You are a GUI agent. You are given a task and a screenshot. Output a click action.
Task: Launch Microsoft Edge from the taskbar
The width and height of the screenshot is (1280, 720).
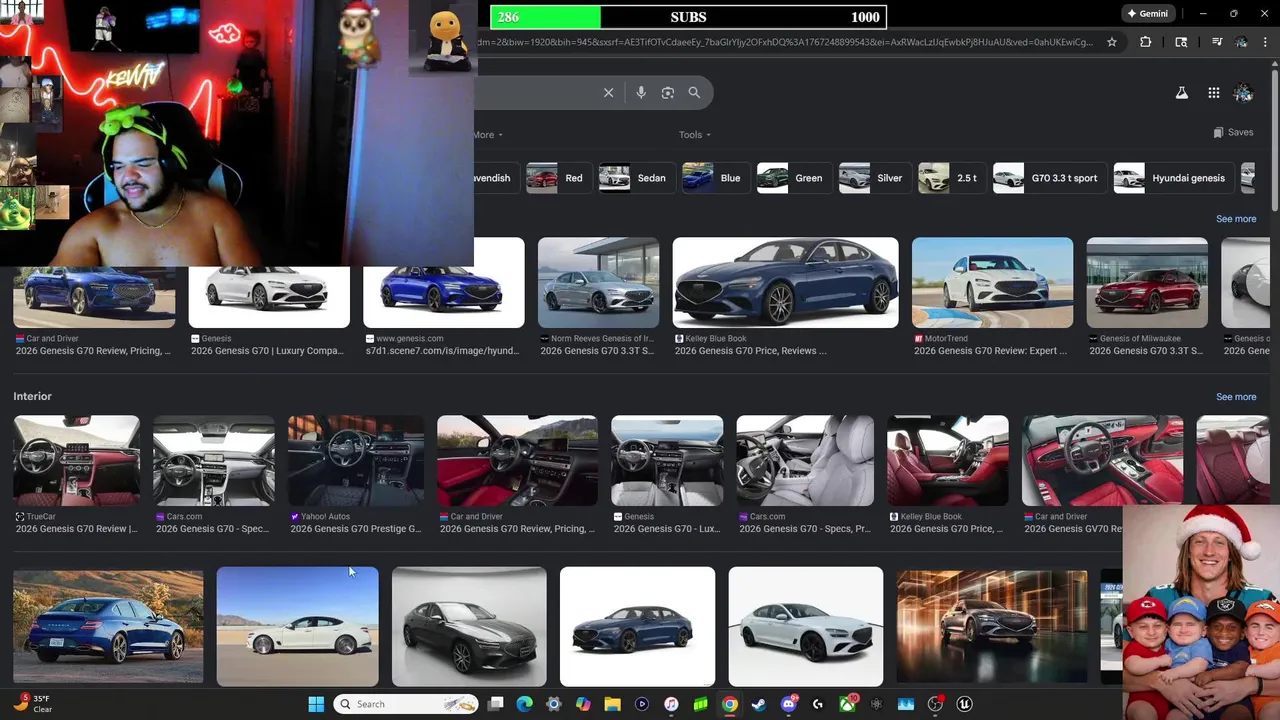(524, 704)
